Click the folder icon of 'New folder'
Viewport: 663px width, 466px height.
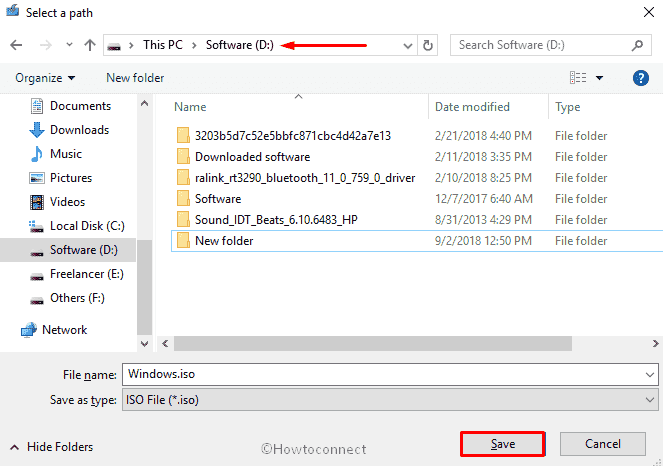(183, 241)
